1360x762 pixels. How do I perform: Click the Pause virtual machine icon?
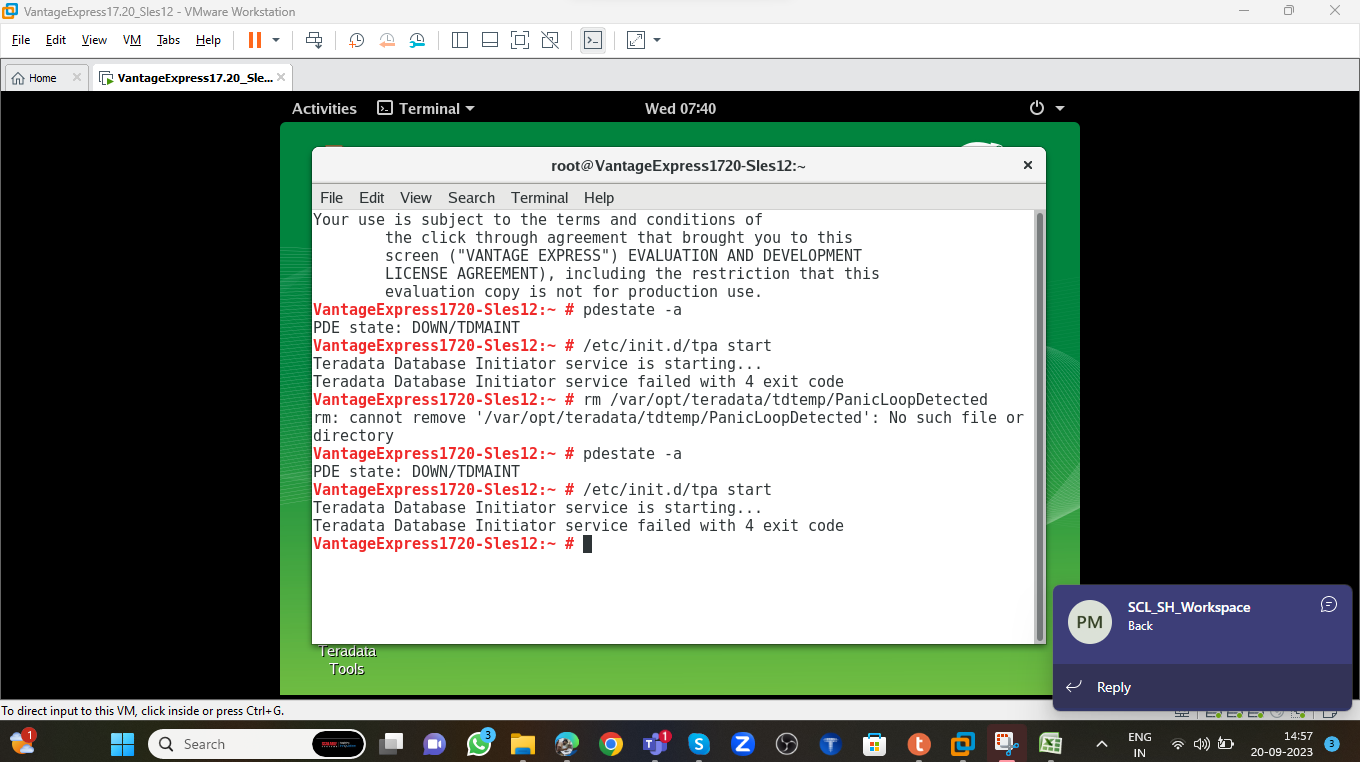click(x=254, y=40)
